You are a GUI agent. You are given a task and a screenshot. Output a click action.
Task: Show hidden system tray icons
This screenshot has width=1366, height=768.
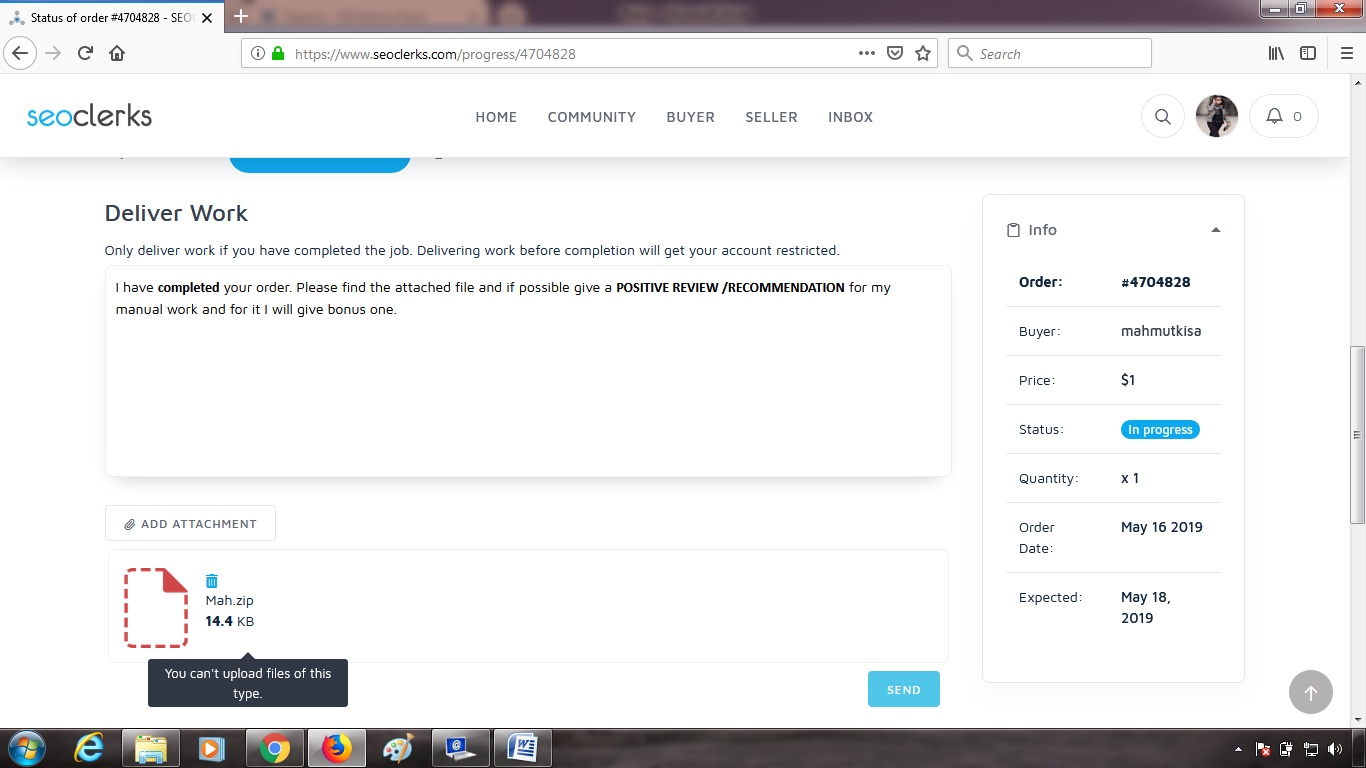pyautogui.click(x=1240, y=749)
